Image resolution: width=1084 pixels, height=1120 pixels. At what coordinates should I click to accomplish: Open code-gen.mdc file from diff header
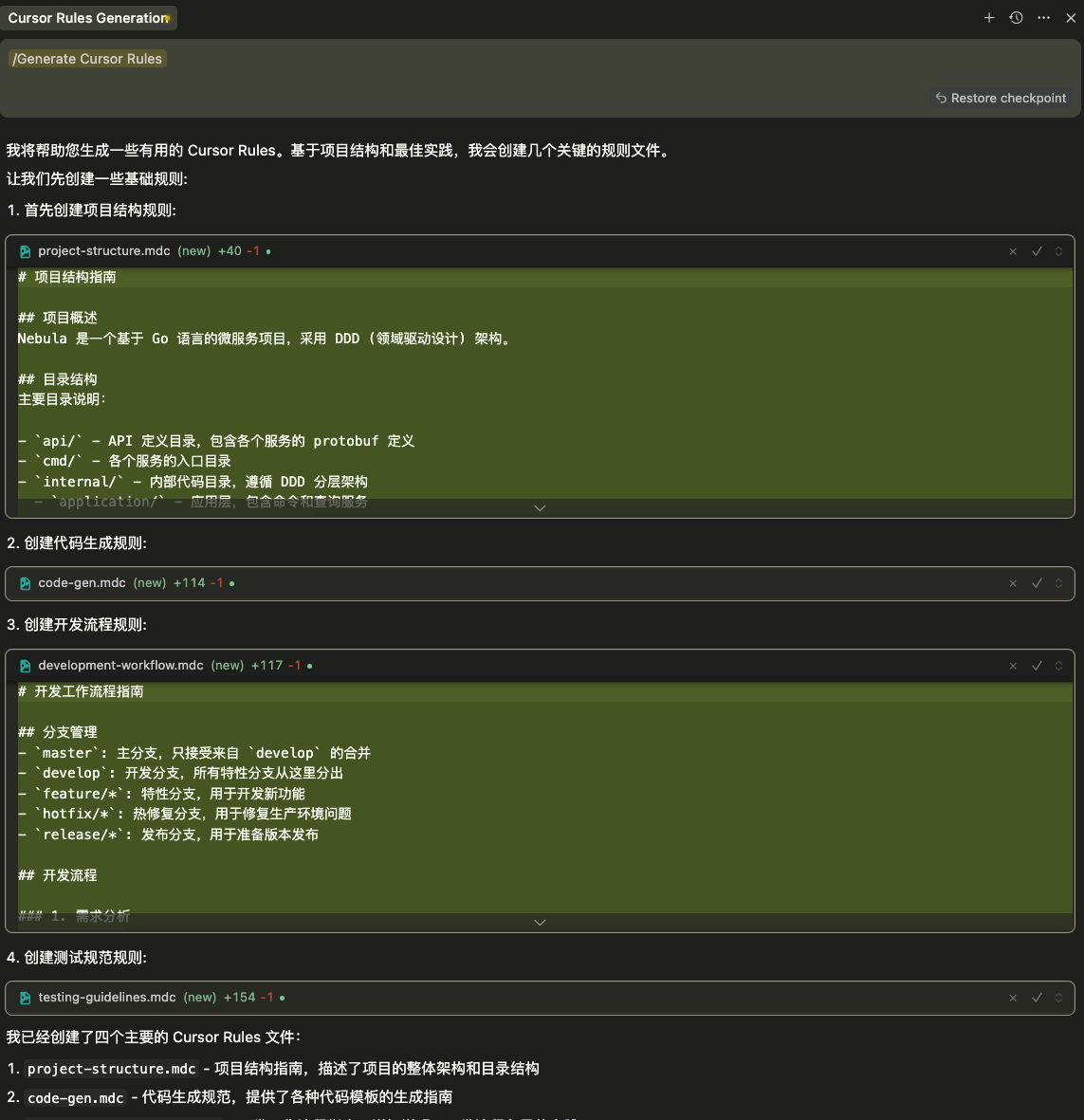click(x=83, y=583)
